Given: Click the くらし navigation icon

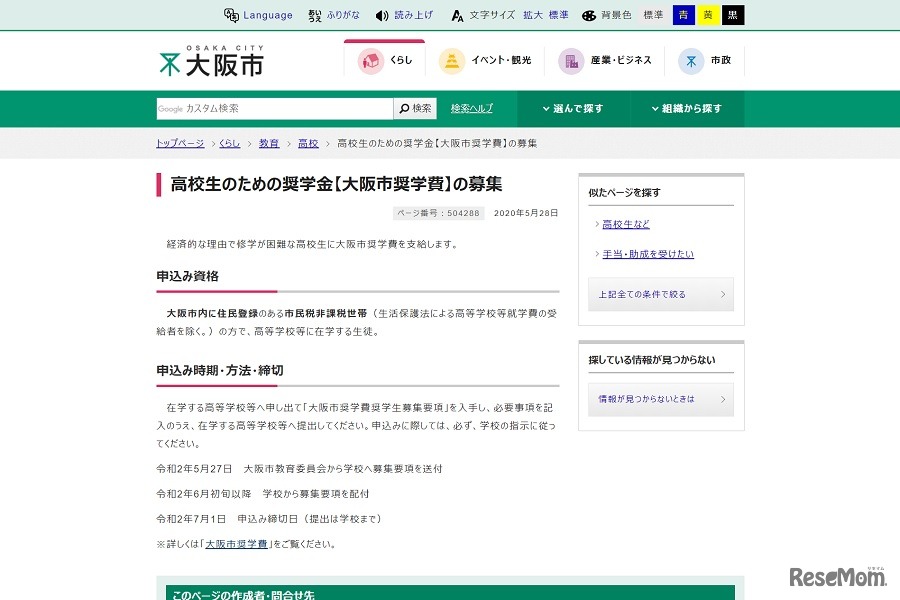Looking at the screenshot, I should (384, 60).
